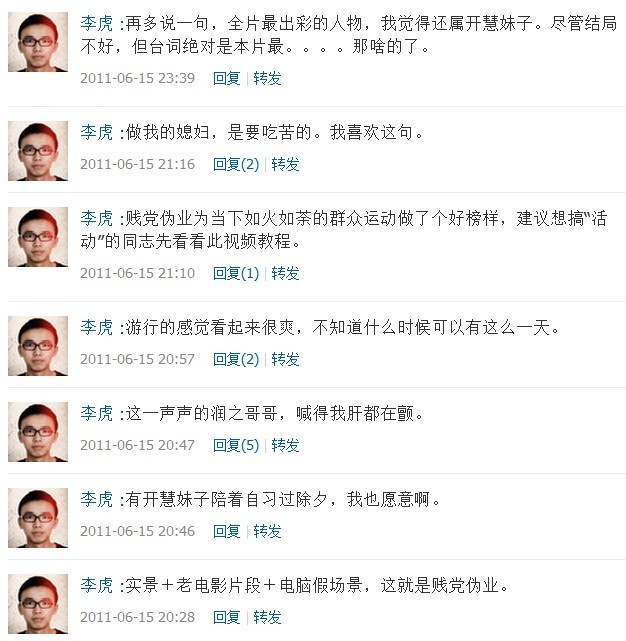Click username 李虎 on the 20:47 post
Screen dimensions: 626x641
96,413
